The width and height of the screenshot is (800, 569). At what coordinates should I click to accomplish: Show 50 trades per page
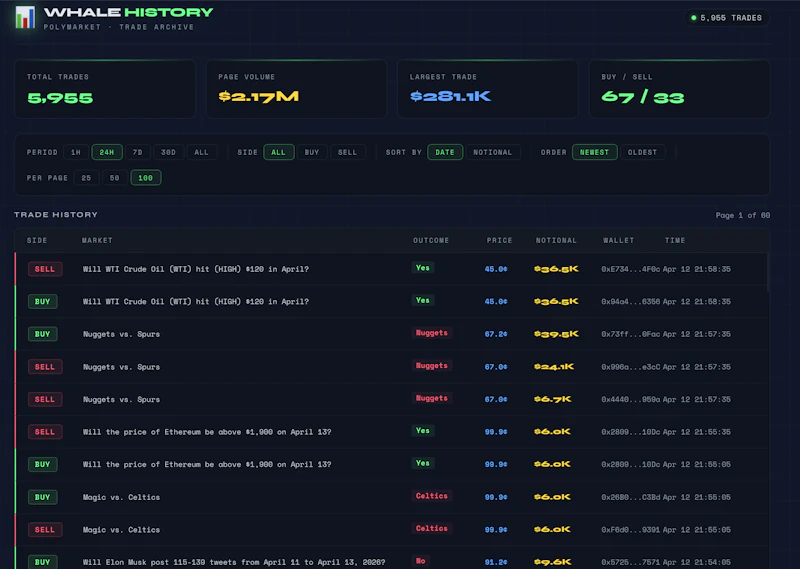point(114,178)
